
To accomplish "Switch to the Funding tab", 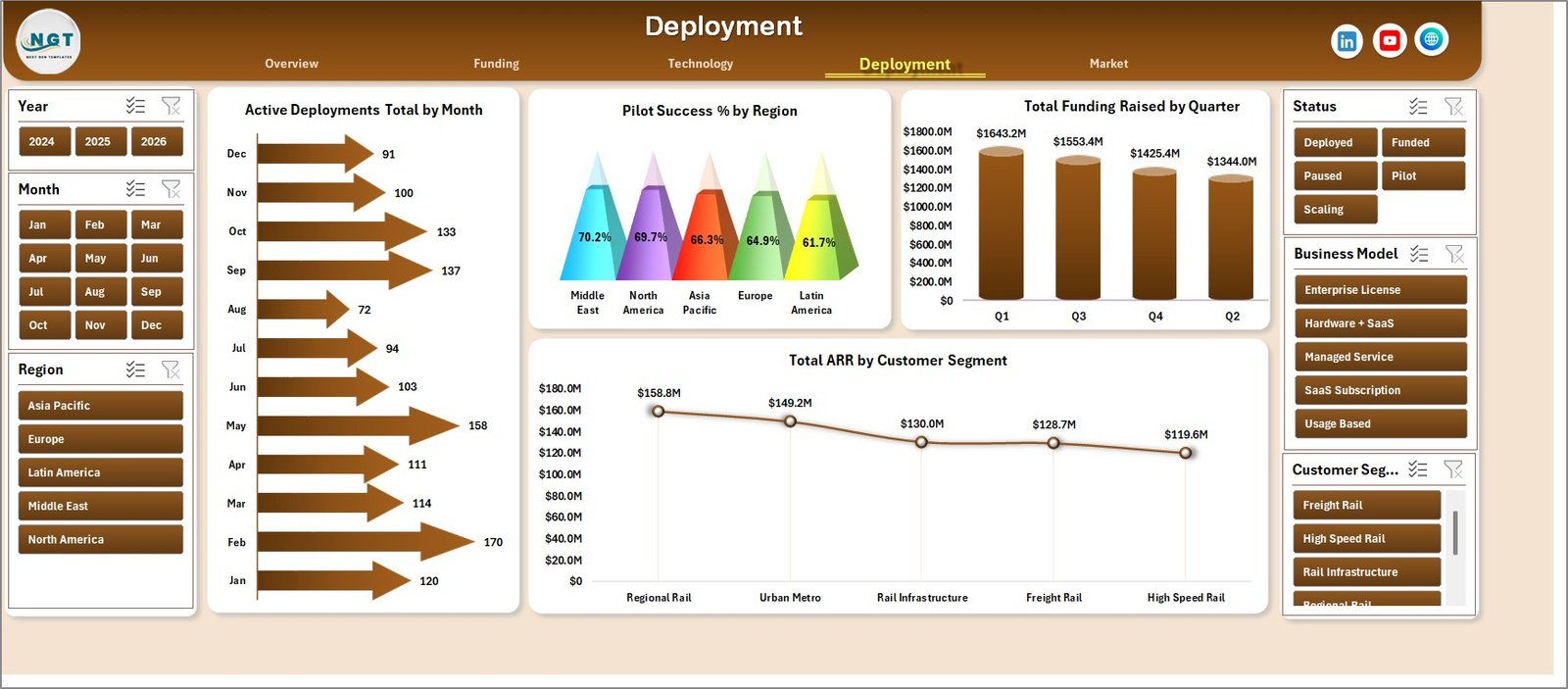I will (x=496, y=64).
